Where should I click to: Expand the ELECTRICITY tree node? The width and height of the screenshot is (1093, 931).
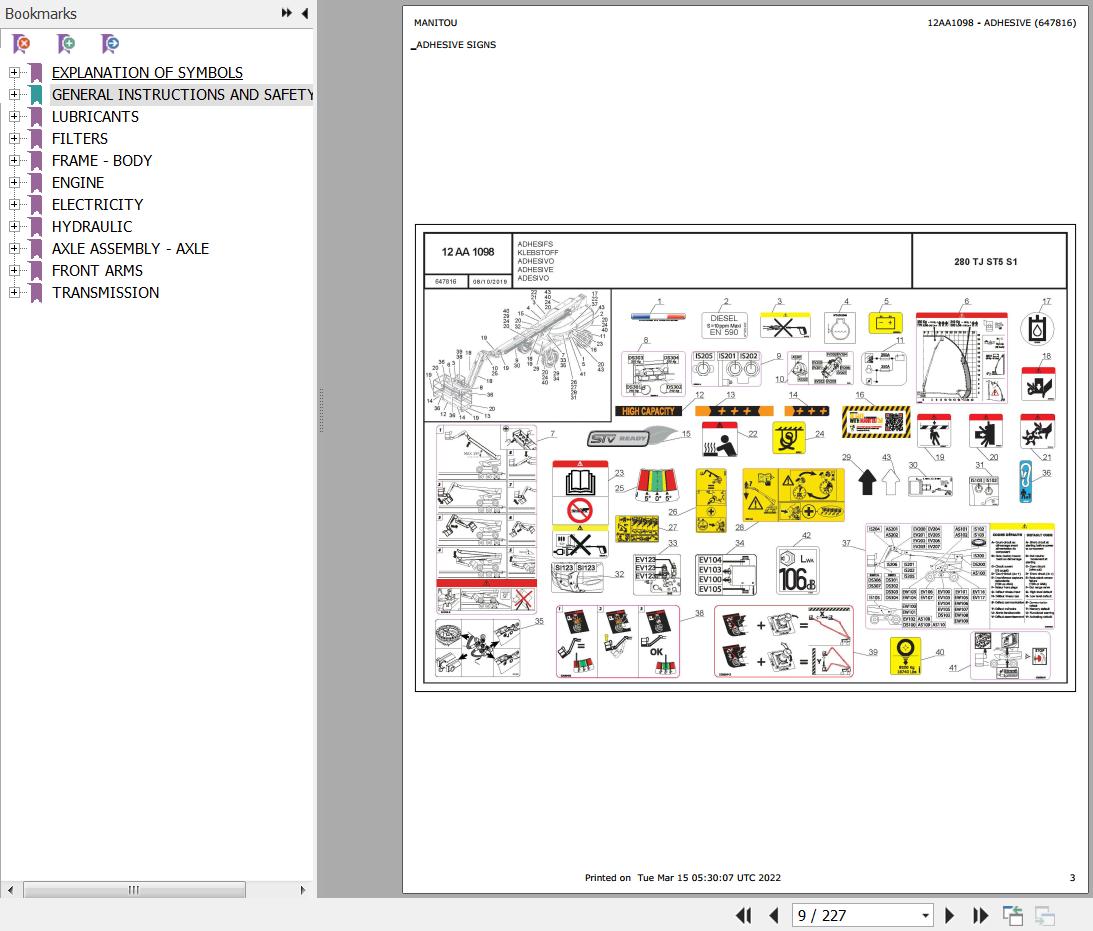pyautogui.click(x=14, y=204)
